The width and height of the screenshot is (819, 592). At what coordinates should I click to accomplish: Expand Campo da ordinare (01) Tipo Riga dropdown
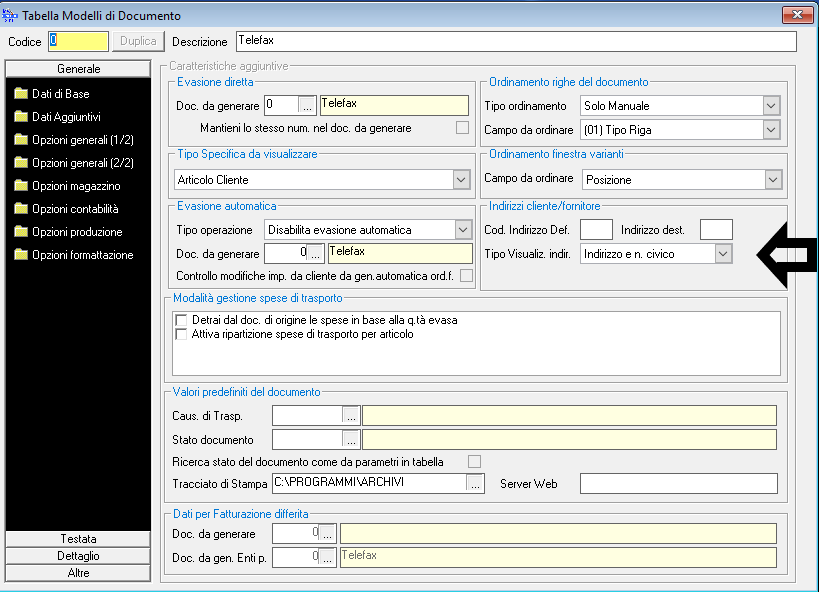point(771,130)
